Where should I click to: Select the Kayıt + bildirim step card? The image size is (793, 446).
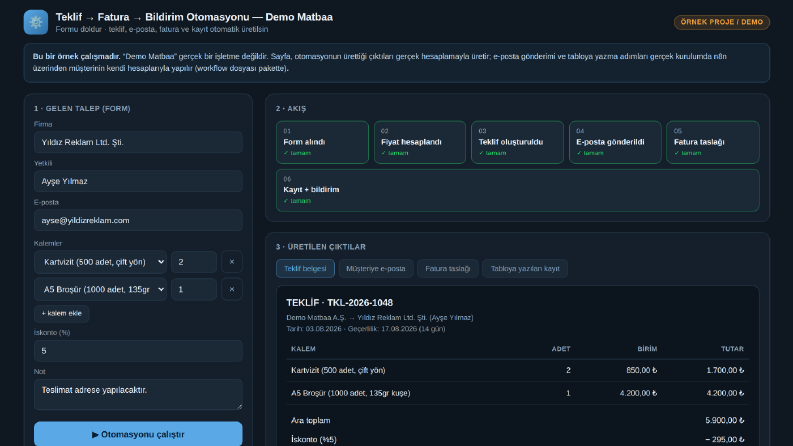point(517,190)
